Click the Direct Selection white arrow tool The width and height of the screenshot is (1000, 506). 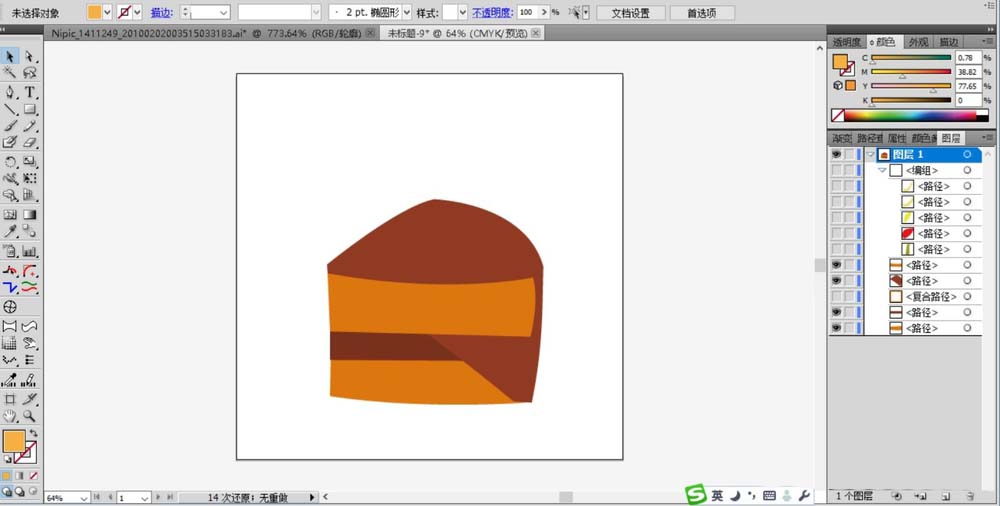30,56
